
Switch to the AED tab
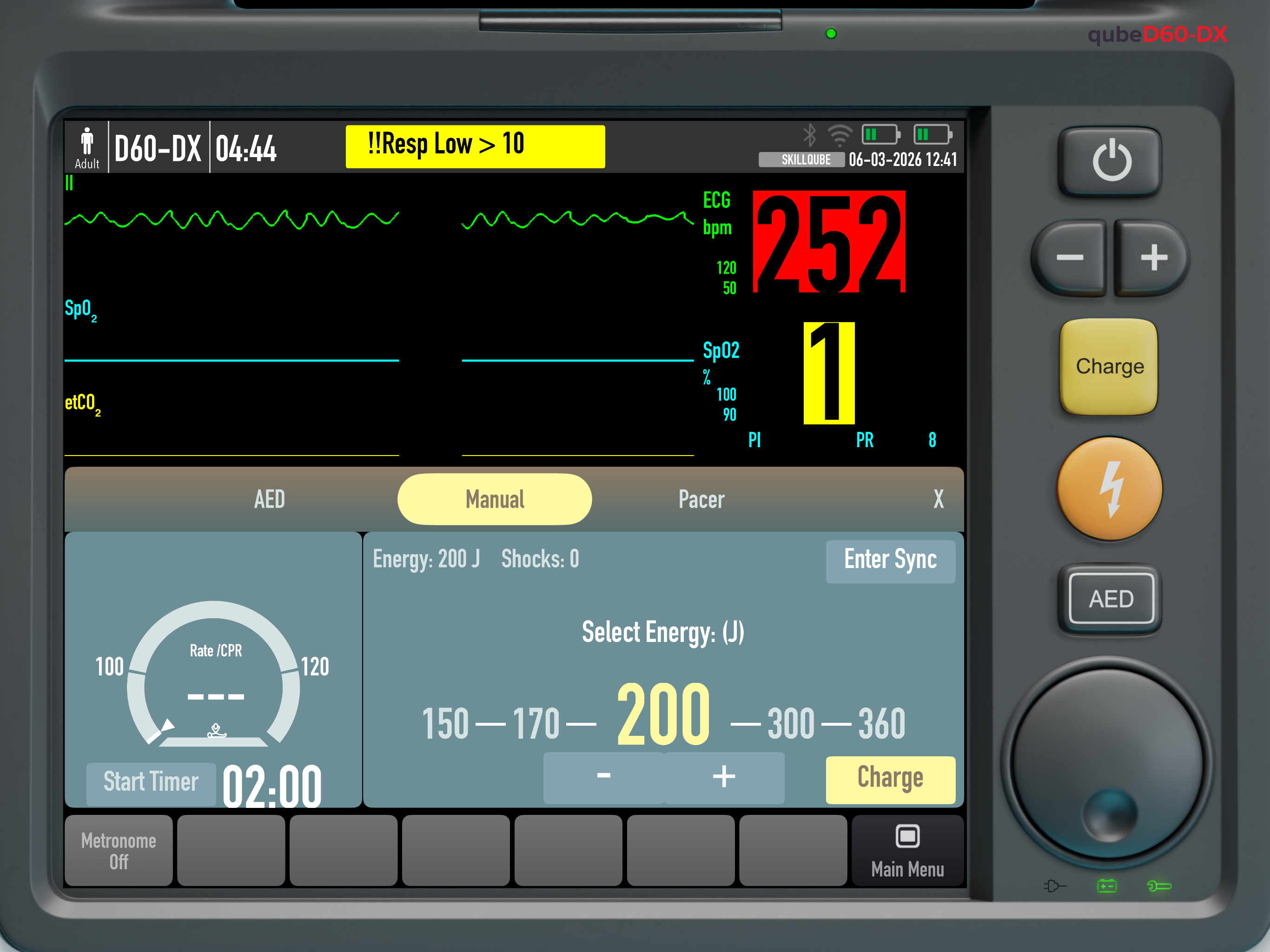269,499
